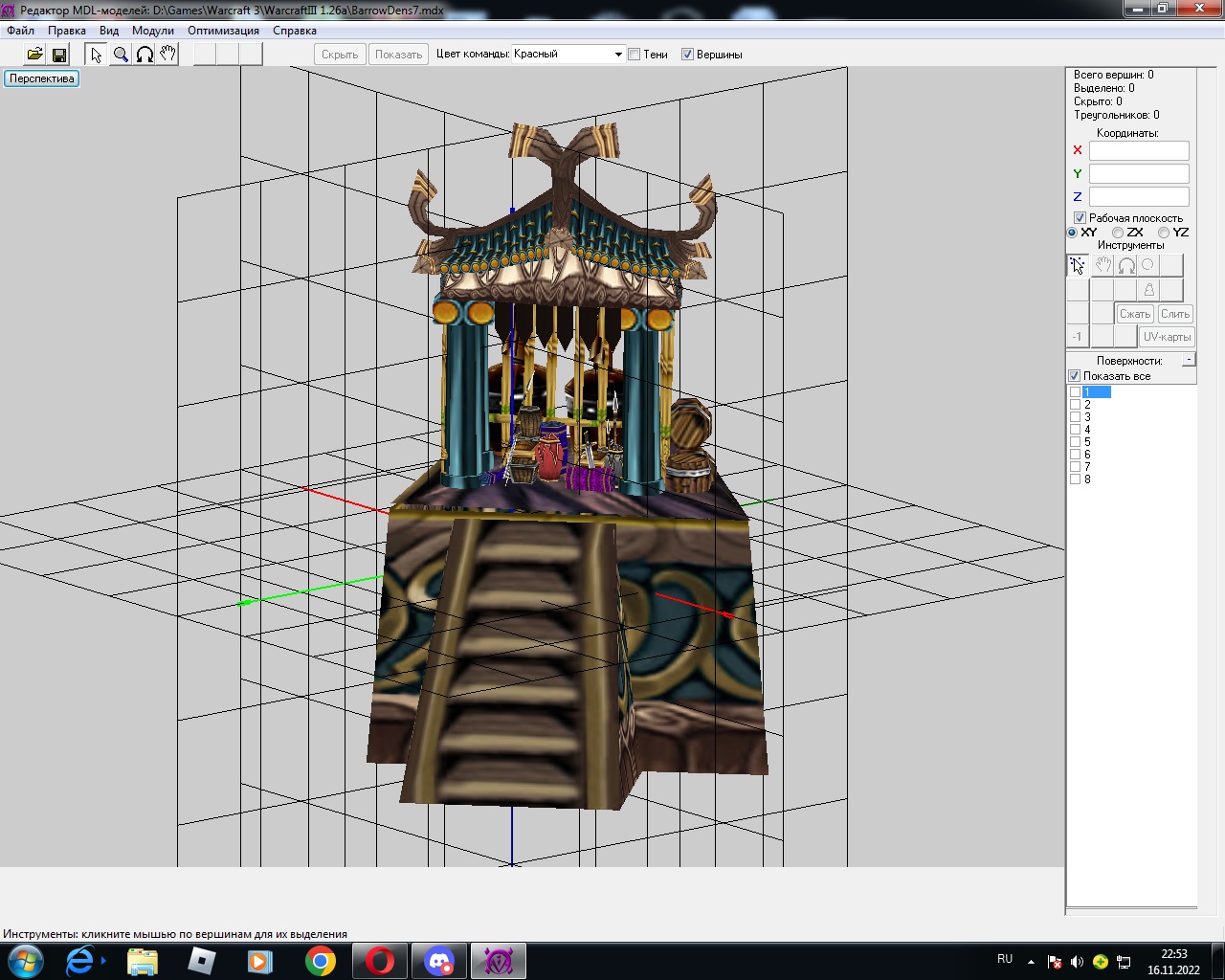Select the rotate view tool in toolbar

pyautogui.click(x=145, y=55)
